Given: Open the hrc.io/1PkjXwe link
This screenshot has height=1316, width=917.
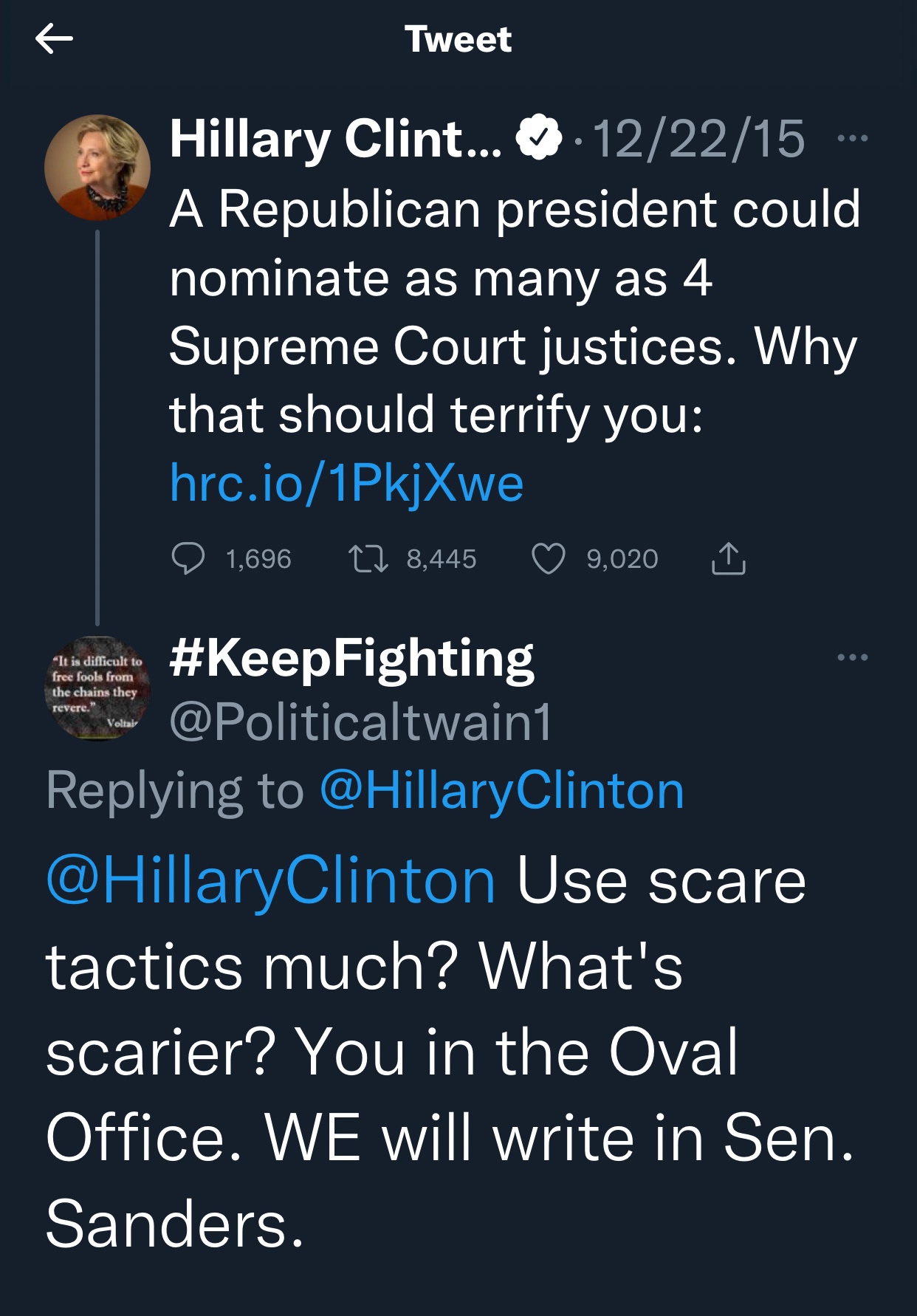Looking at the screenshot, I should (346, 483).
